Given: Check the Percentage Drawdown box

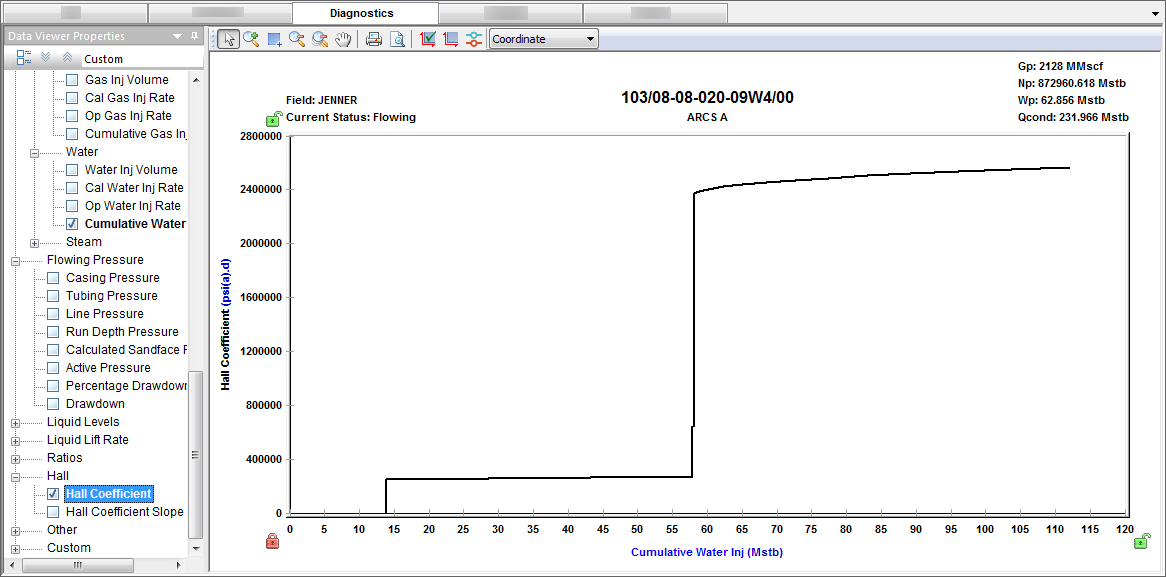Looking at the screenshot, I should tap(53, 386).
